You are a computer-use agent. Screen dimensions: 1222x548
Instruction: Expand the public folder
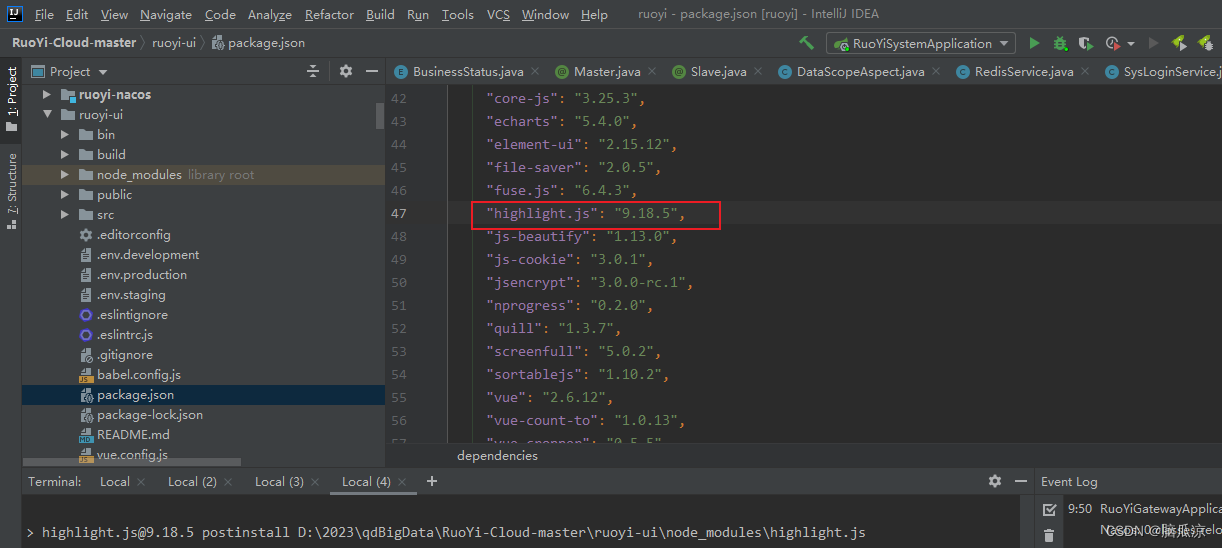(x=65, y=194)
